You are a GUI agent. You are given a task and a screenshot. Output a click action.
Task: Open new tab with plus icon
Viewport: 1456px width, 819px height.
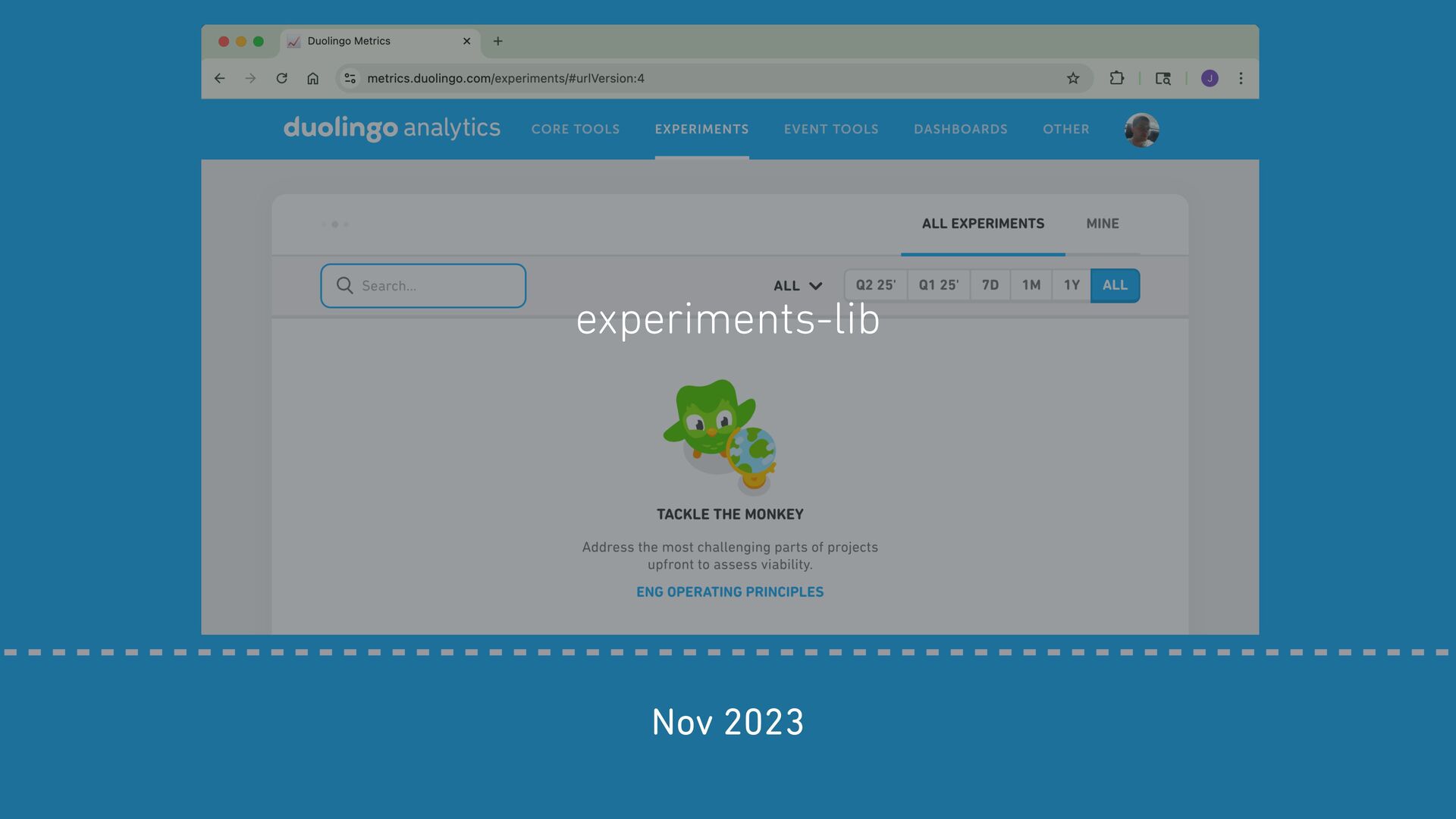click(x=497, y=41)
